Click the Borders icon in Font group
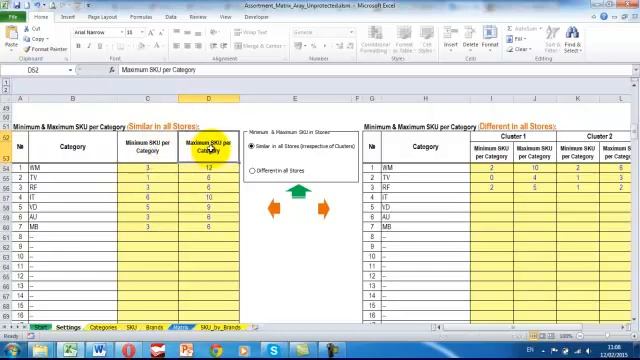Viewport: 640px width, 360px height. (x=120, y=46)
